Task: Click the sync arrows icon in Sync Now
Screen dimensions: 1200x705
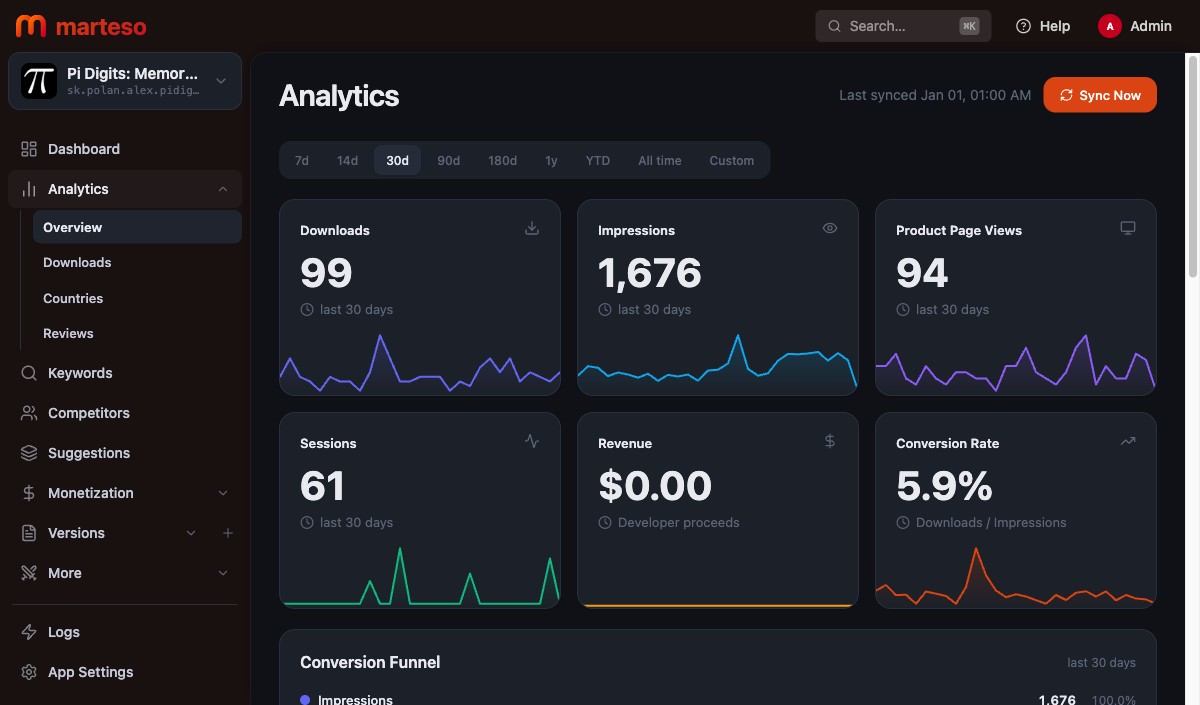Action: tap(1066, 95)
